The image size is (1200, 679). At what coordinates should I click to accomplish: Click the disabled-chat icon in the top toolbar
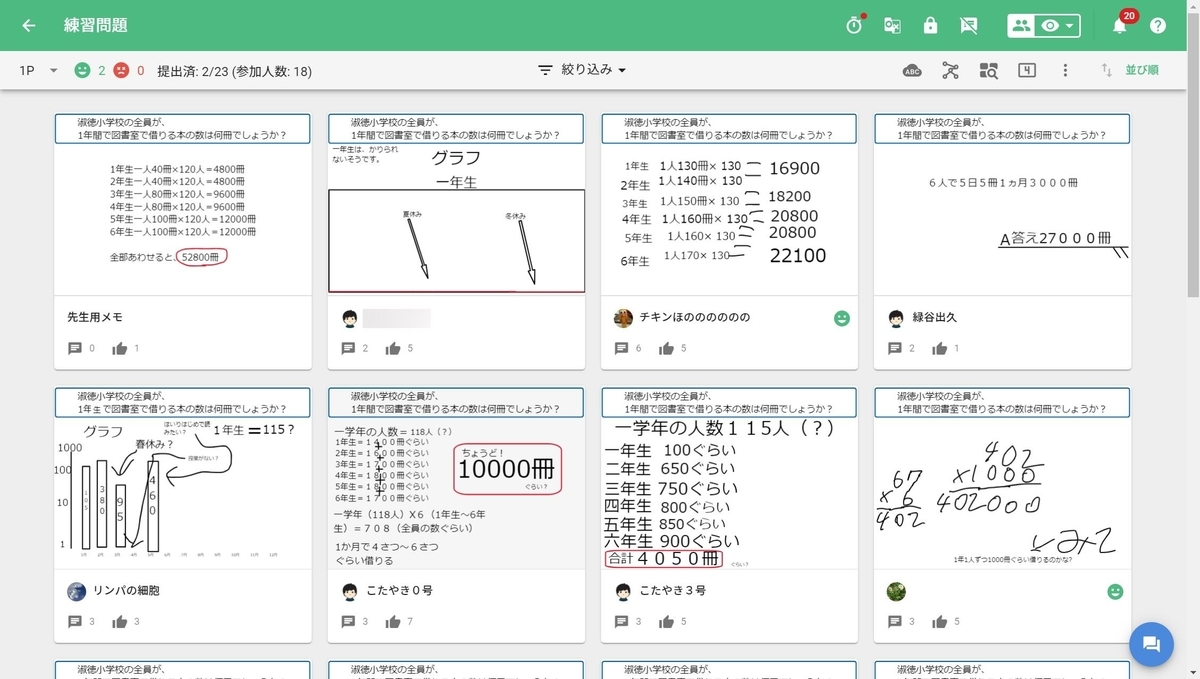click(x=968, y=24)
